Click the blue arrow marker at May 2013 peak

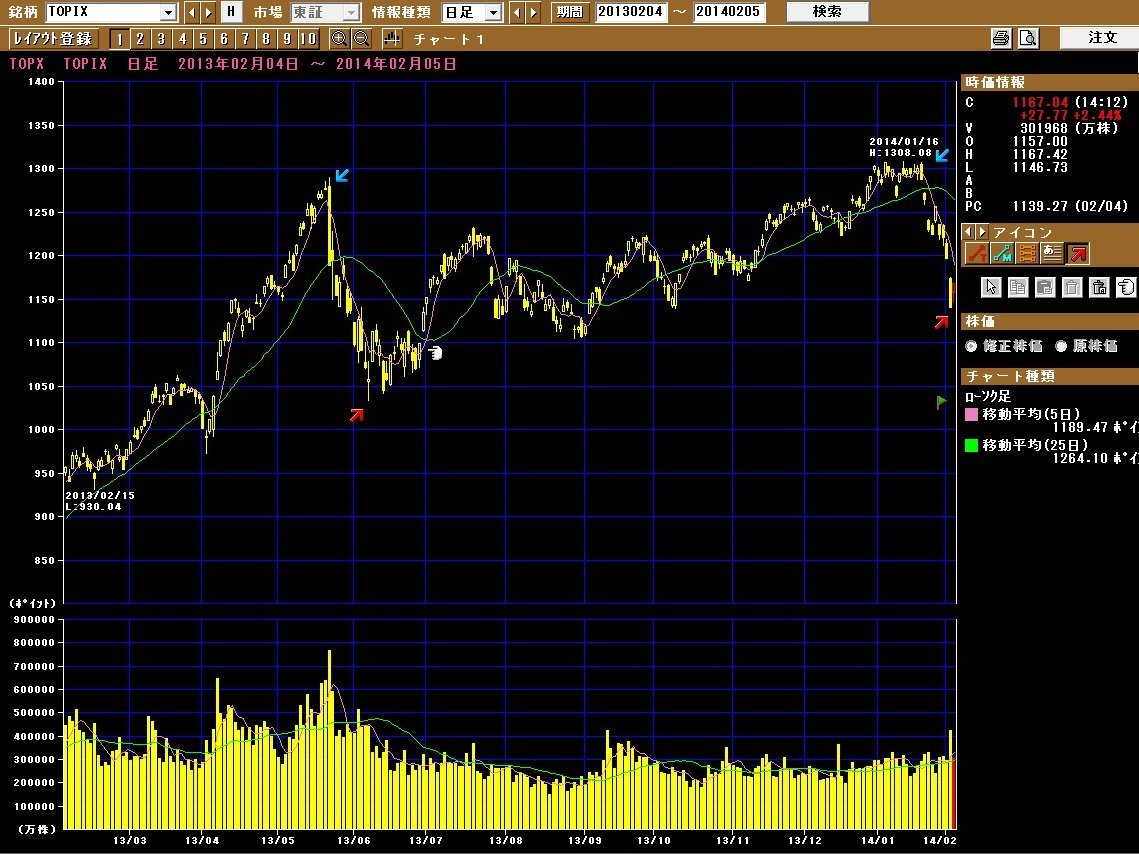(x=342, y=175)
